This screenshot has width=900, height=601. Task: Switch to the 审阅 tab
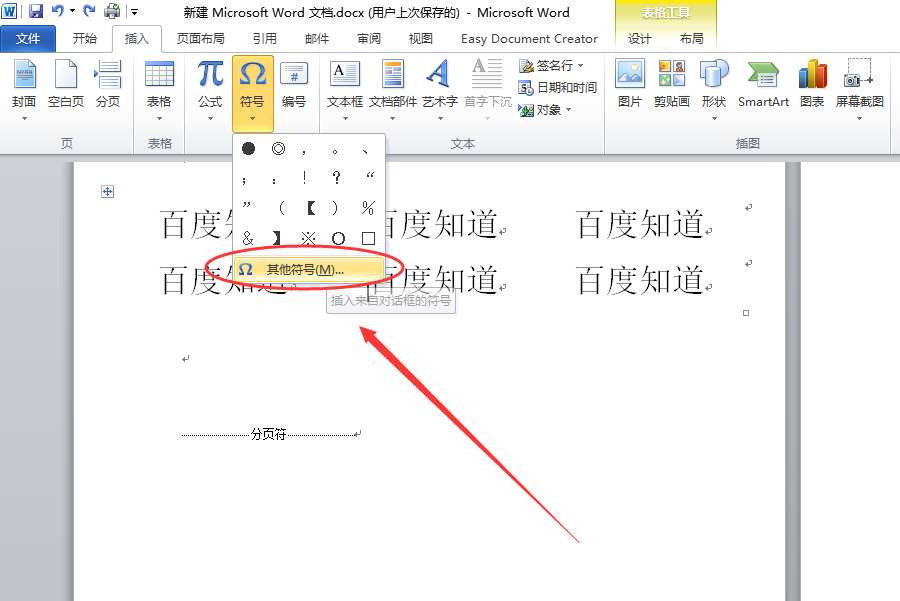[368, 38]
